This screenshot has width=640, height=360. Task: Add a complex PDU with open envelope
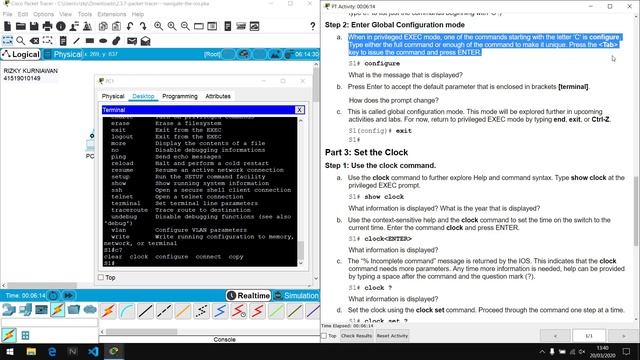click(146, 40)
